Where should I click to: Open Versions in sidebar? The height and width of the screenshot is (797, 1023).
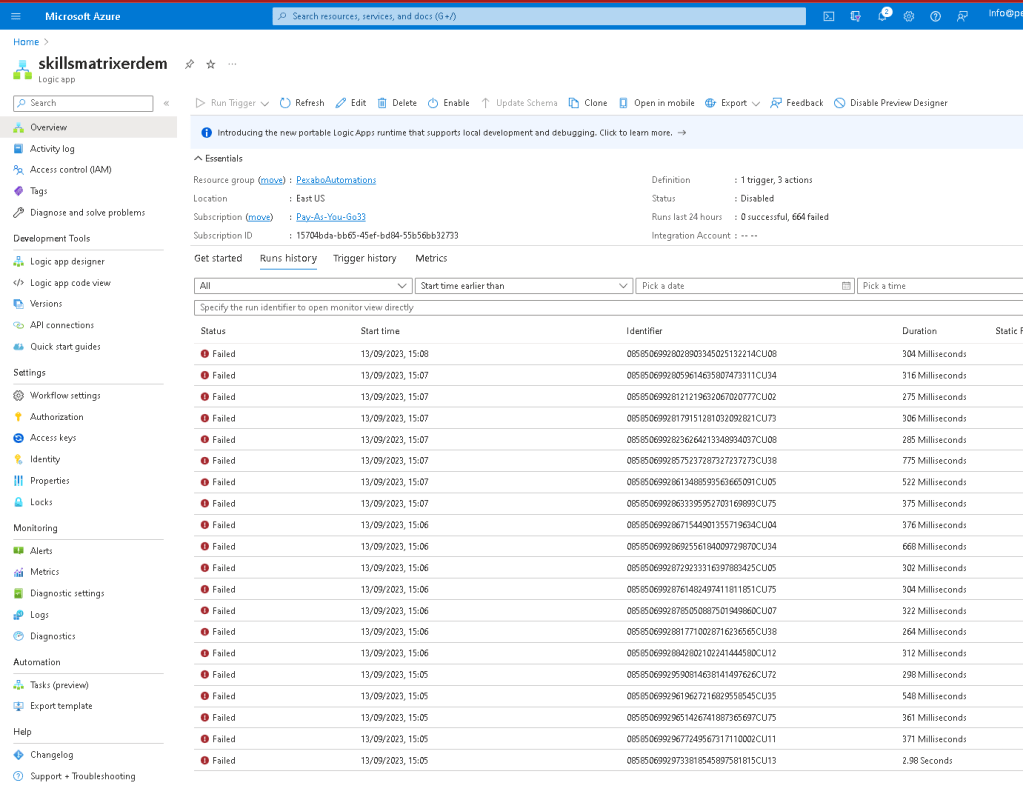(x=46, y=304)
